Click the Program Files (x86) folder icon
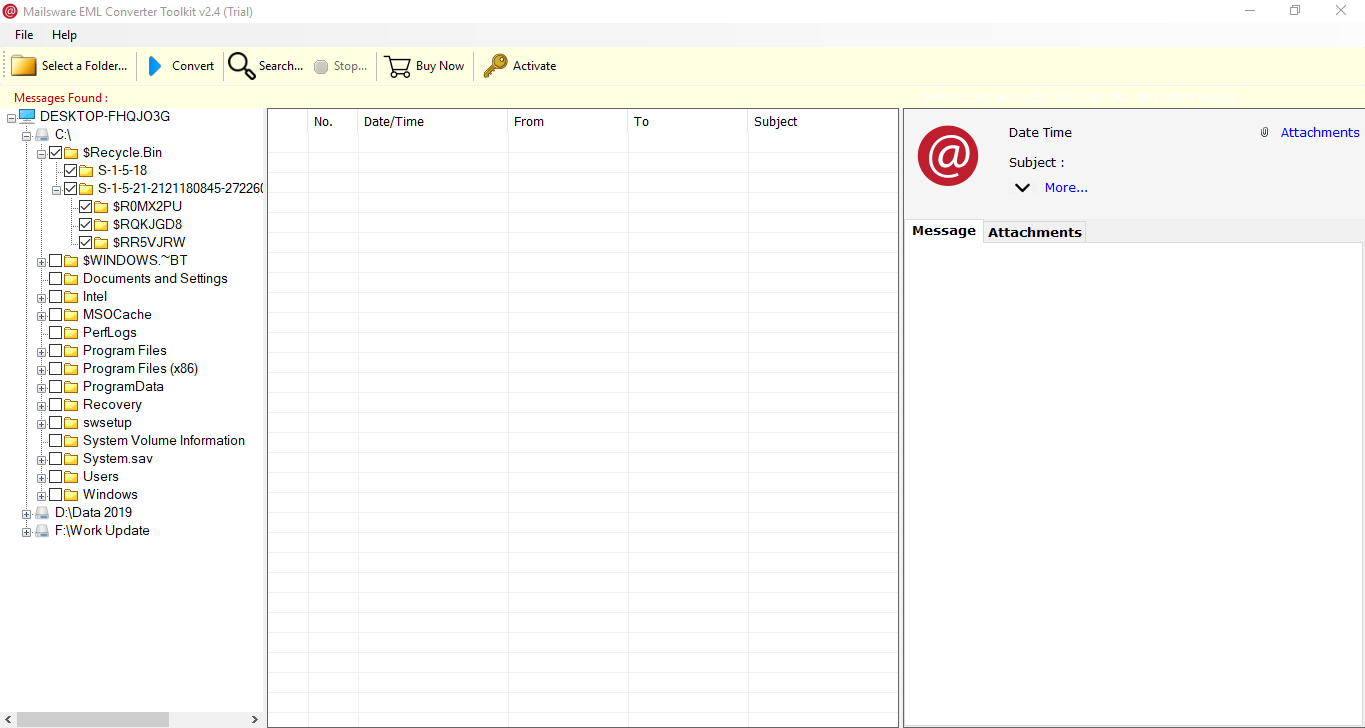 click(x=71, y=368)
